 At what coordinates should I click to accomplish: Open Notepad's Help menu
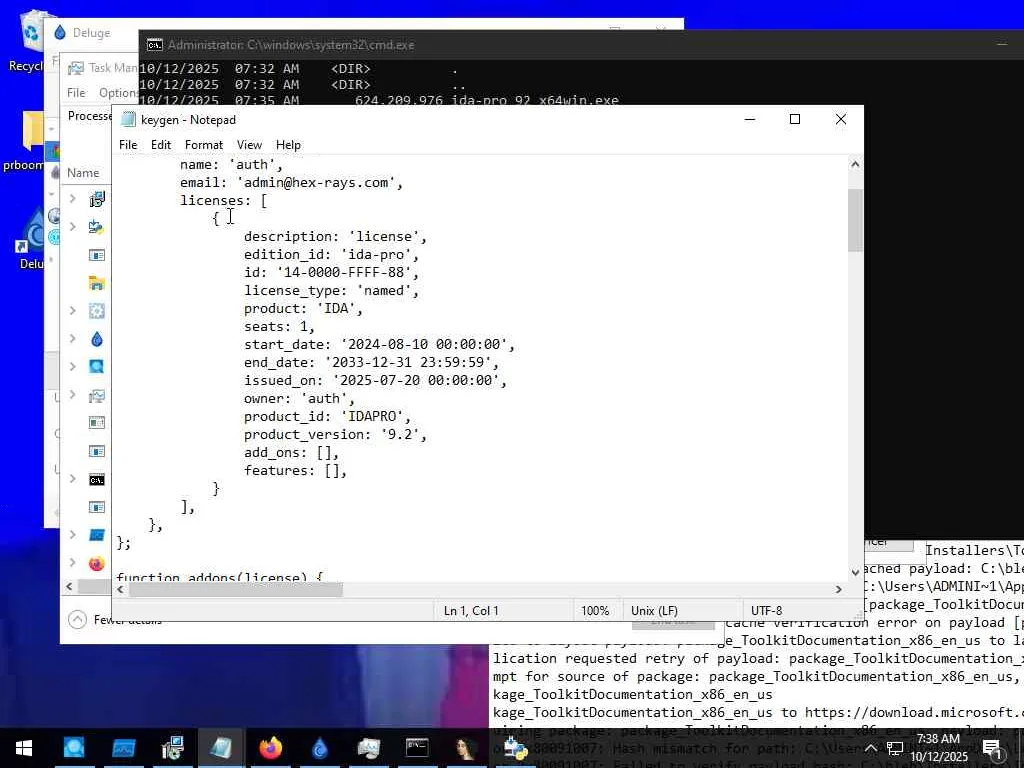tap(288, 145)
